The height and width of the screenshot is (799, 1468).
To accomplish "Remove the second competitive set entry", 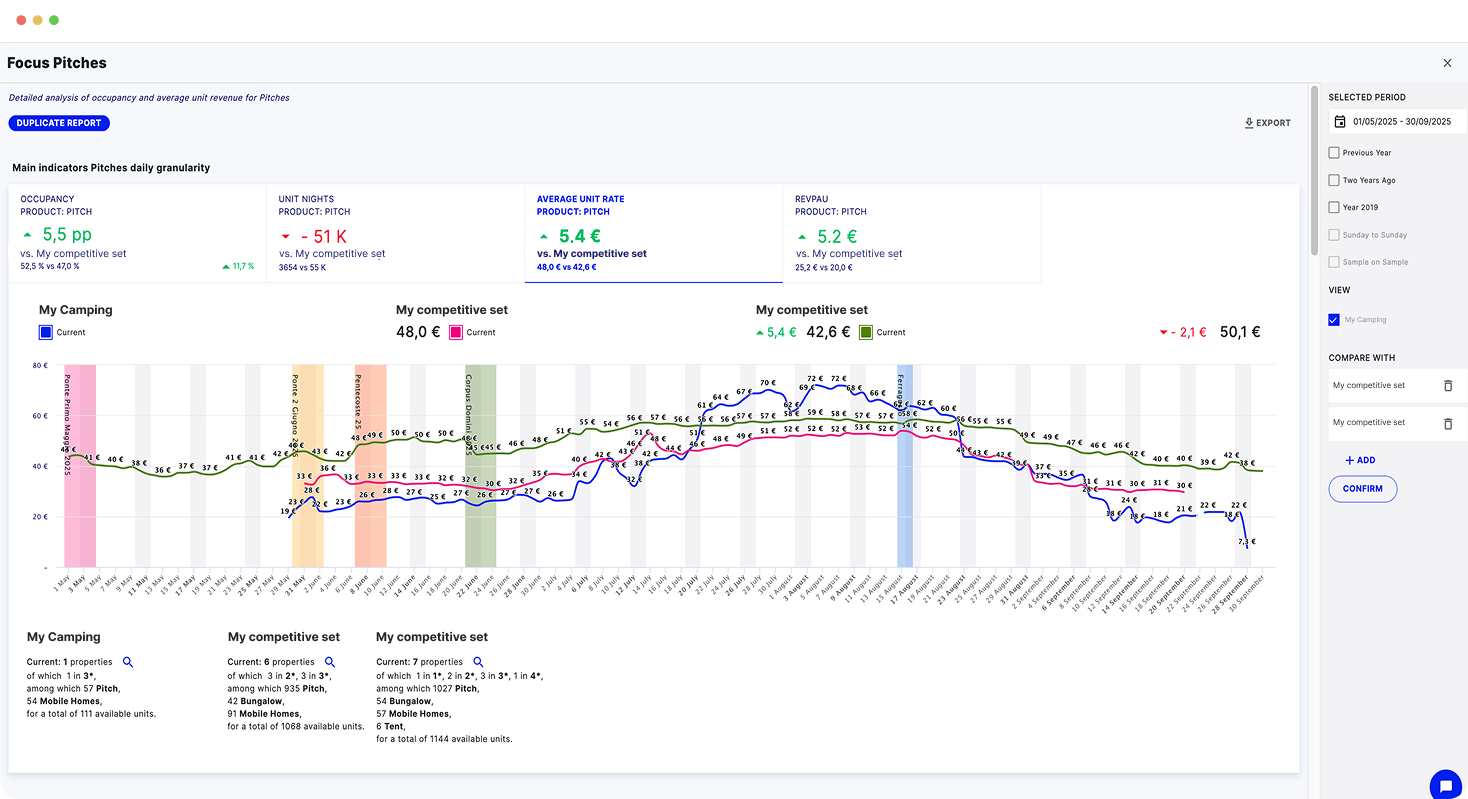I will pyautogui.click(x=1448, y=423).
